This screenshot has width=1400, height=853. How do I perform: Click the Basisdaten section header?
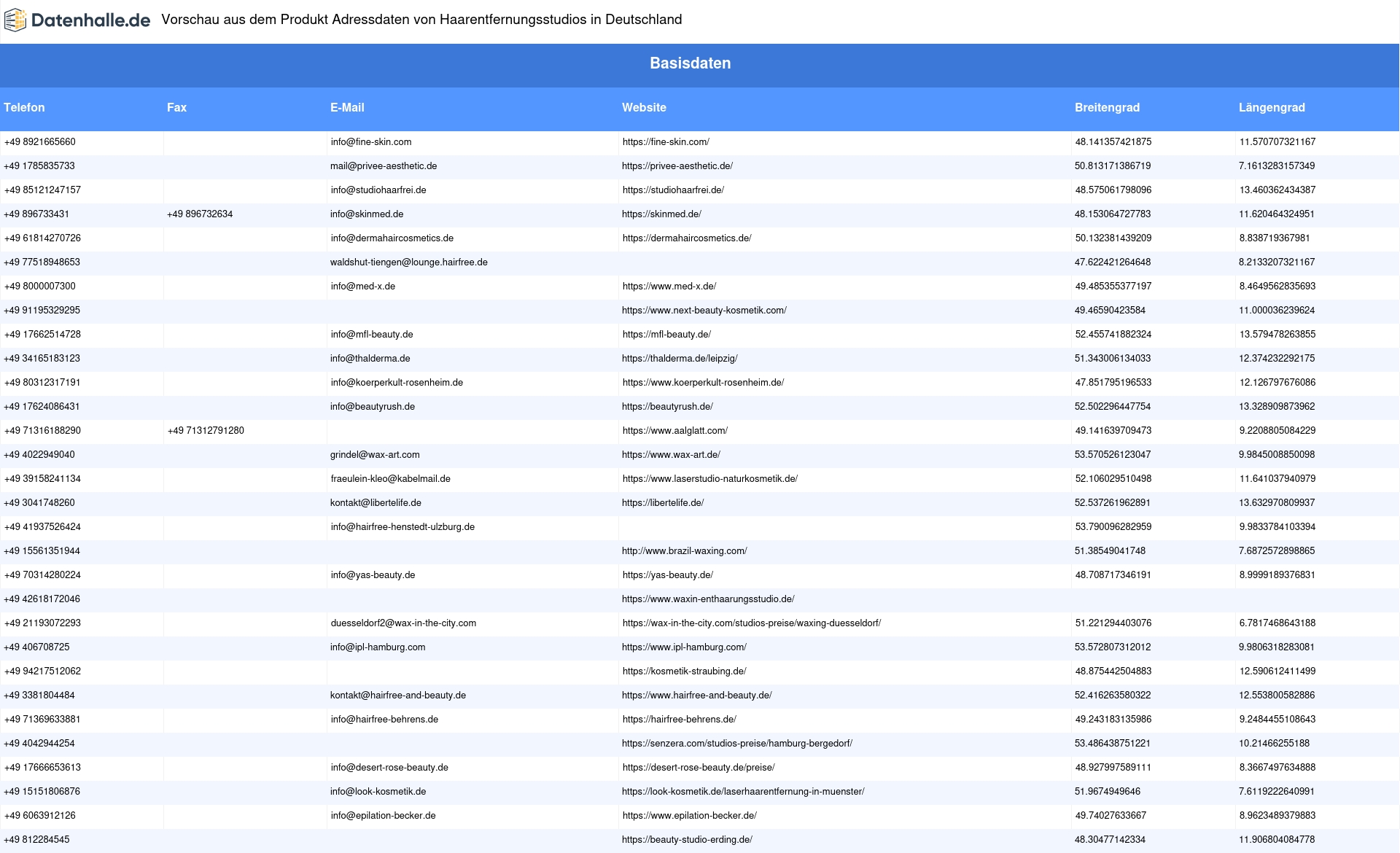pos(691,63)
